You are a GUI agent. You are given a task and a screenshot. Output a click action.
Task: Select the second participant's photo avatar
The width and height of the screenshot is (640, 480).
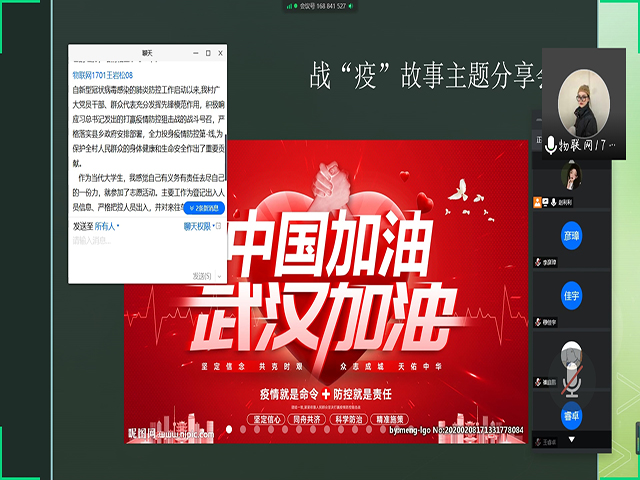pos(571,176)
